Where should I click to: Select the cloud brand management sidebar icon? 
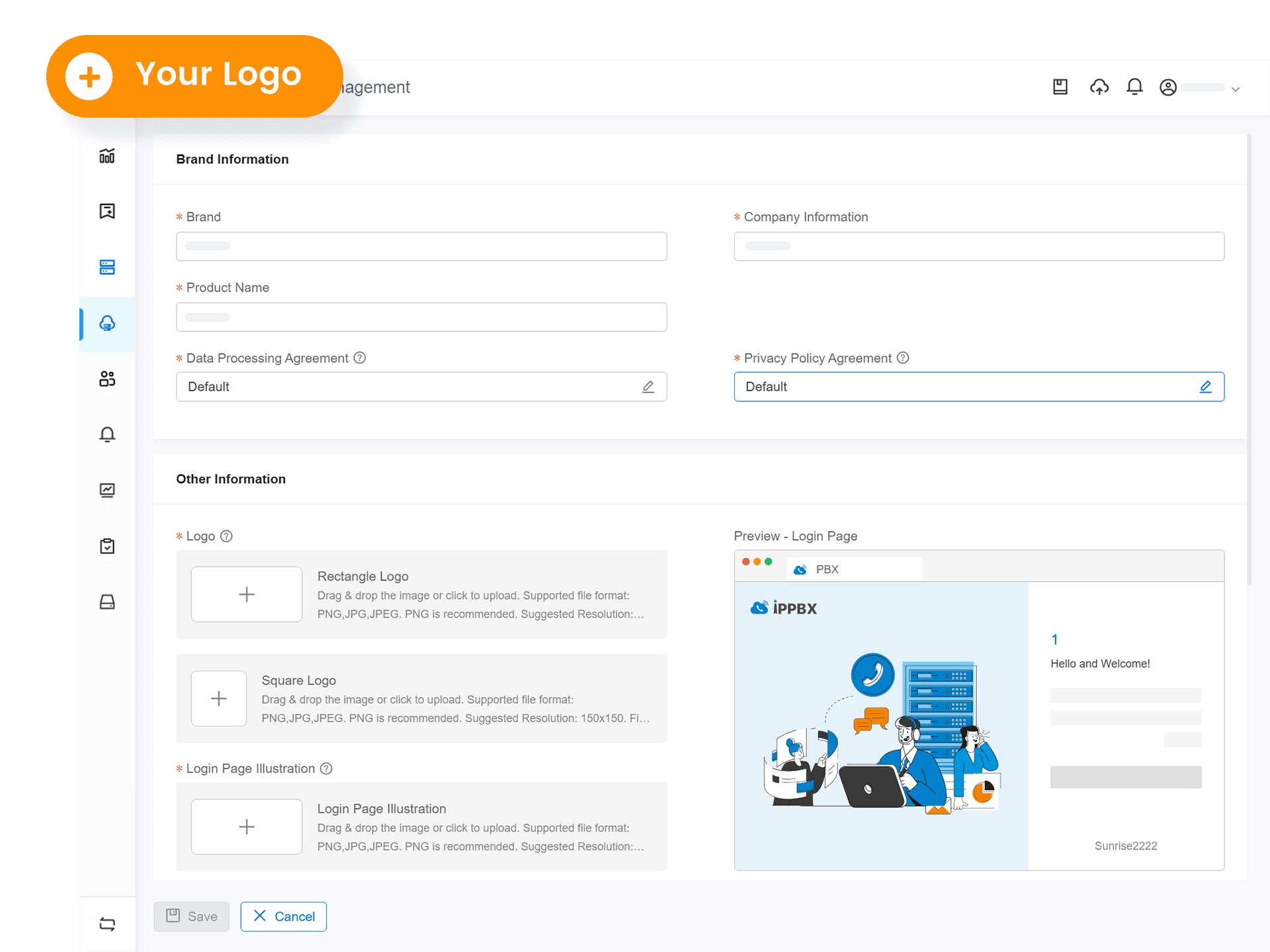(x=107, y=323)
